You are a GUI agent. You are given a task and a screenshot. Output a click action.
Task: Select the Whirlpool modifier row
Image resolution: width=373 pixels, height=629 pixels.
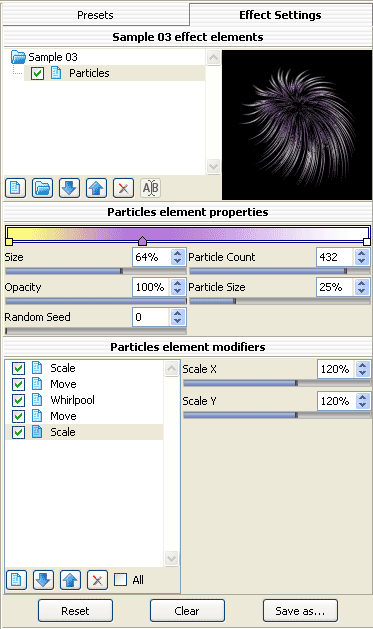point(84,400)
